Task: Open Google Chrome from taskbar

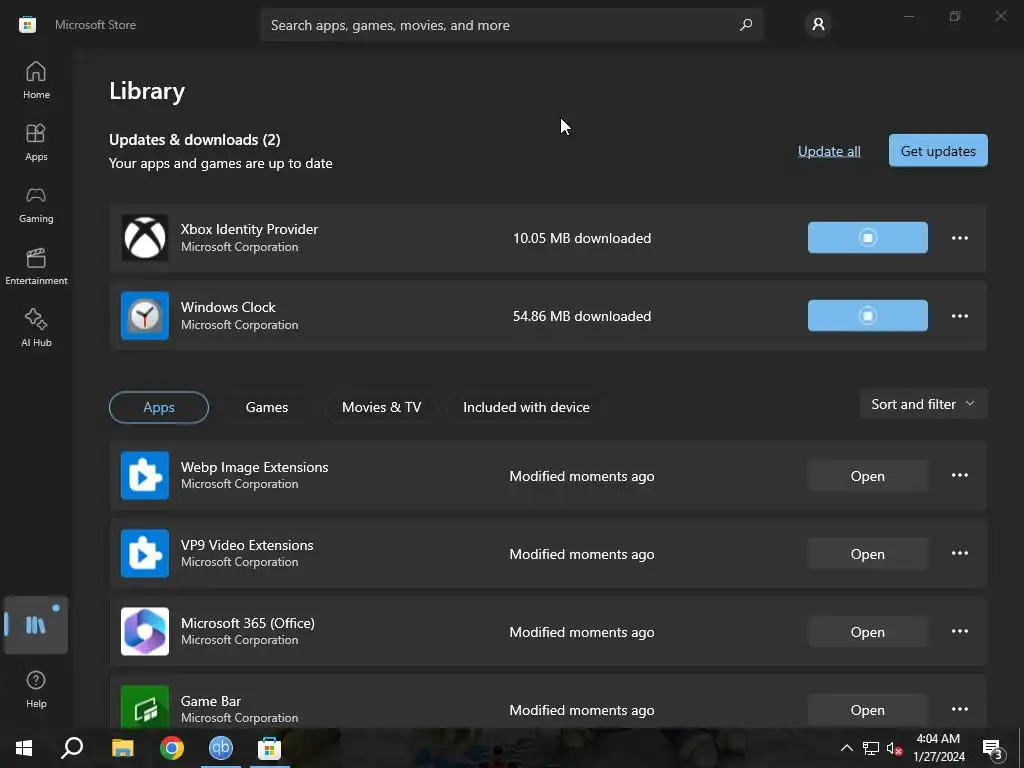Action: tap(172, 748)
